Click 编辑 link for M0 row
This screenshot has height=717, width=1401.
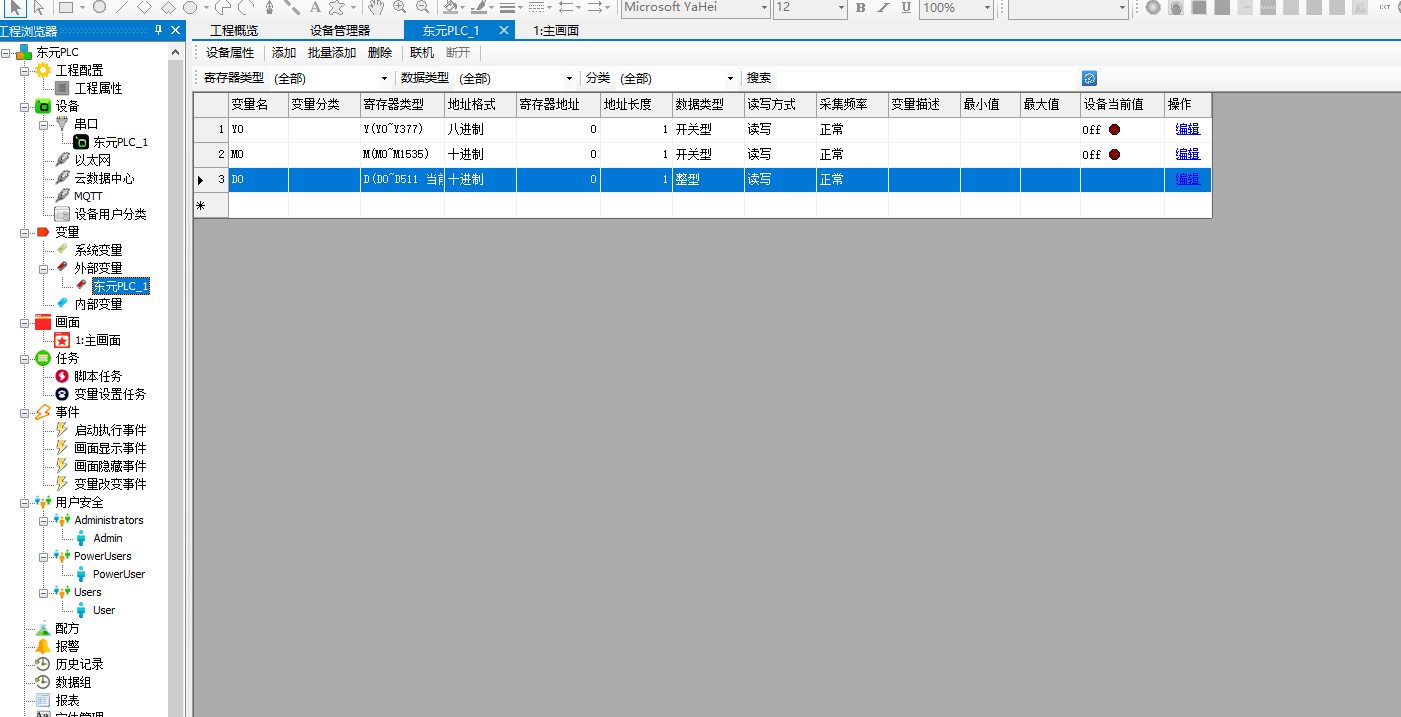[x=1188, y=154]
